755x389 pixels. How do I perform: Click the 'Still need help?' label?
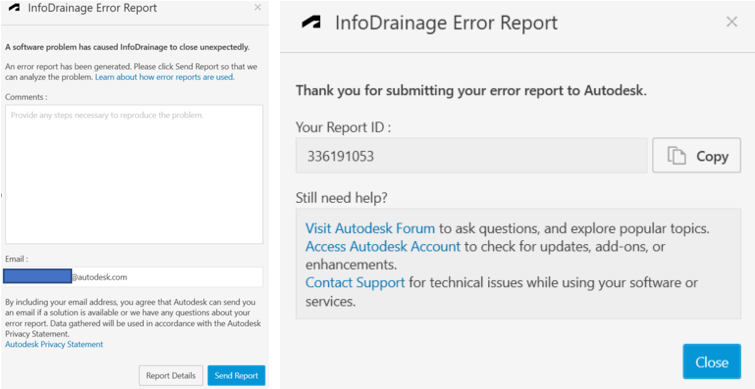342,198
